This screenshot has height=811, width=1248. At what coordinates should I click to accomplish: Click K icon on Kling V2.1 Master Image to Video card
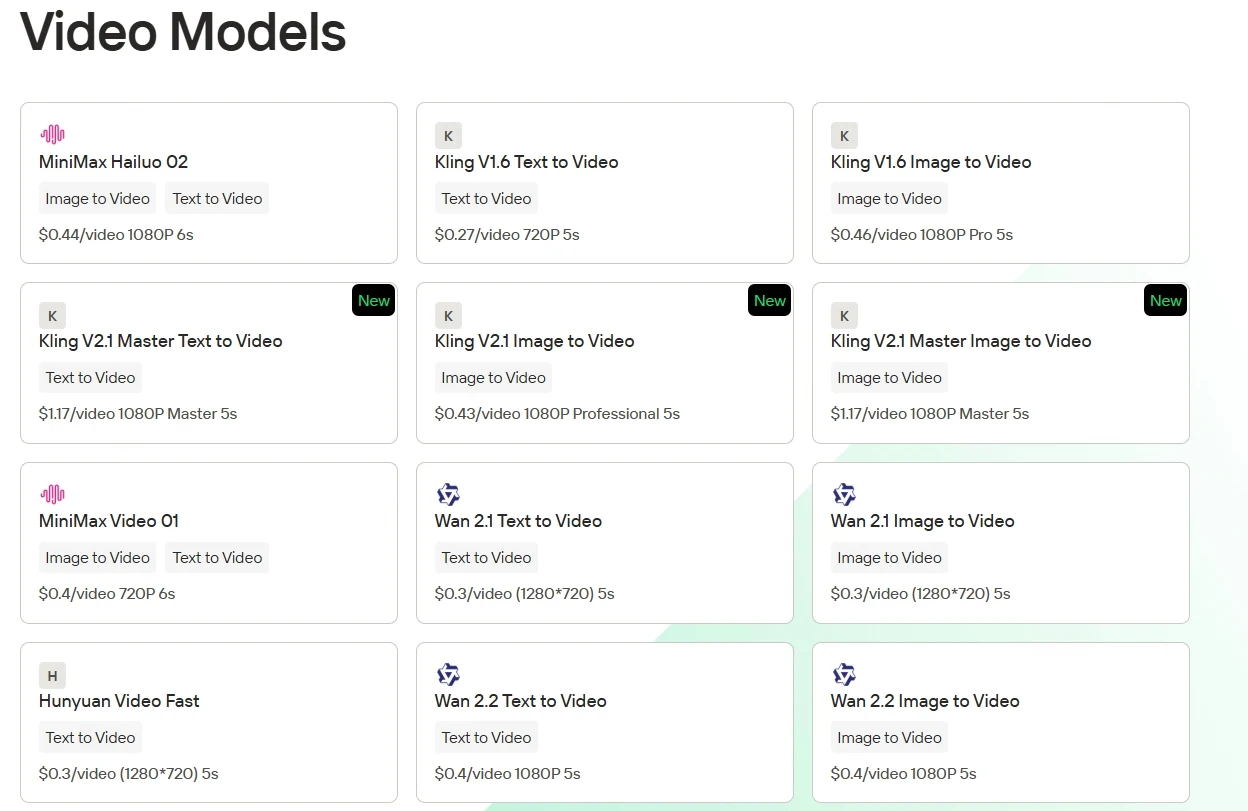click(x=844, y=316)
